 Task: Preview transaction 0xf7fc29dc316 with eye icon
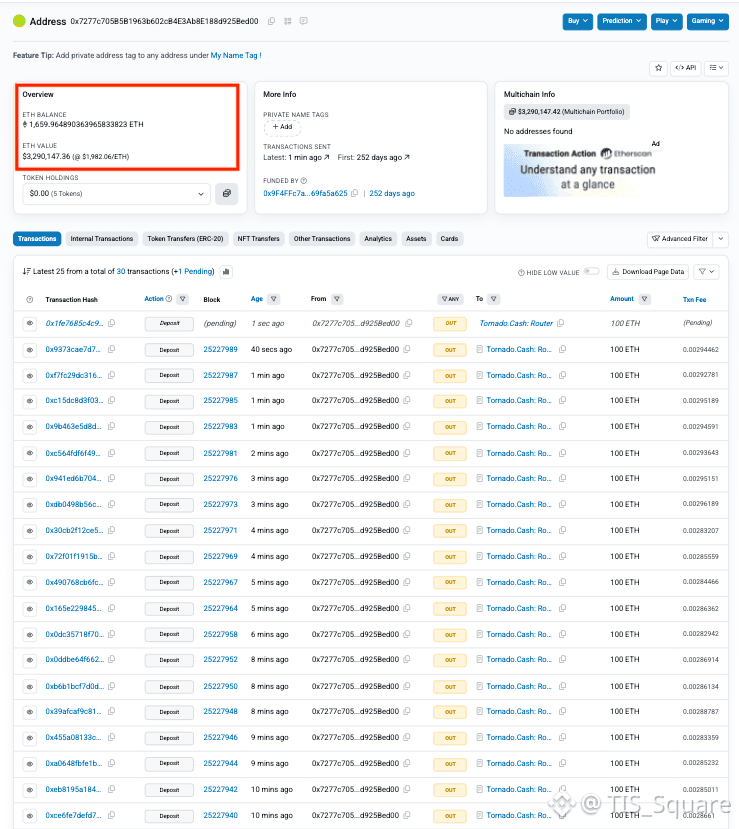pos(30,376)
